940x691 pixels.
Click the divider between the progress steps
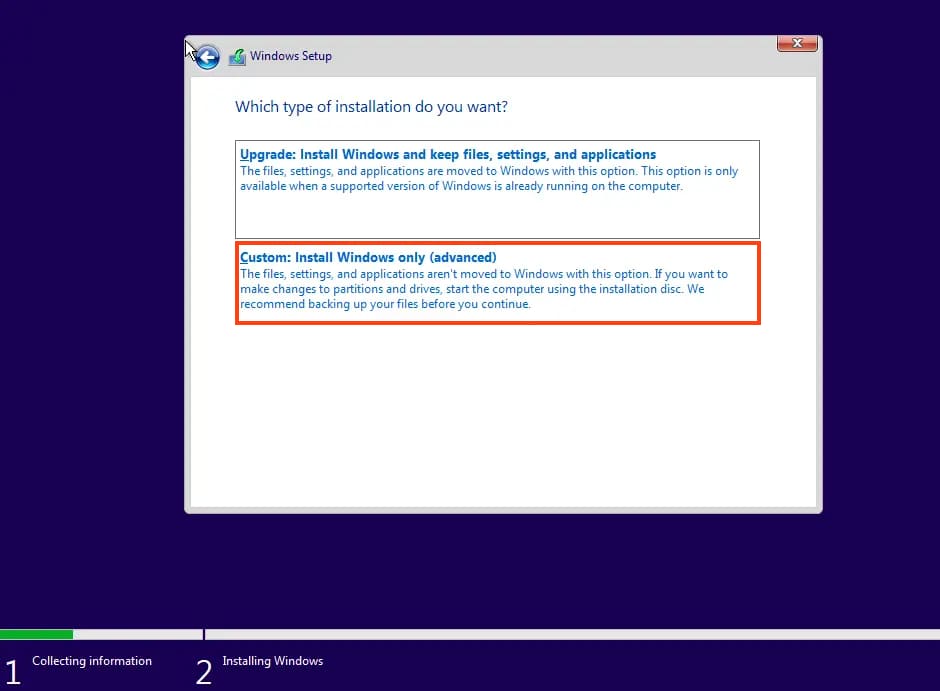(x=204, y=634)
